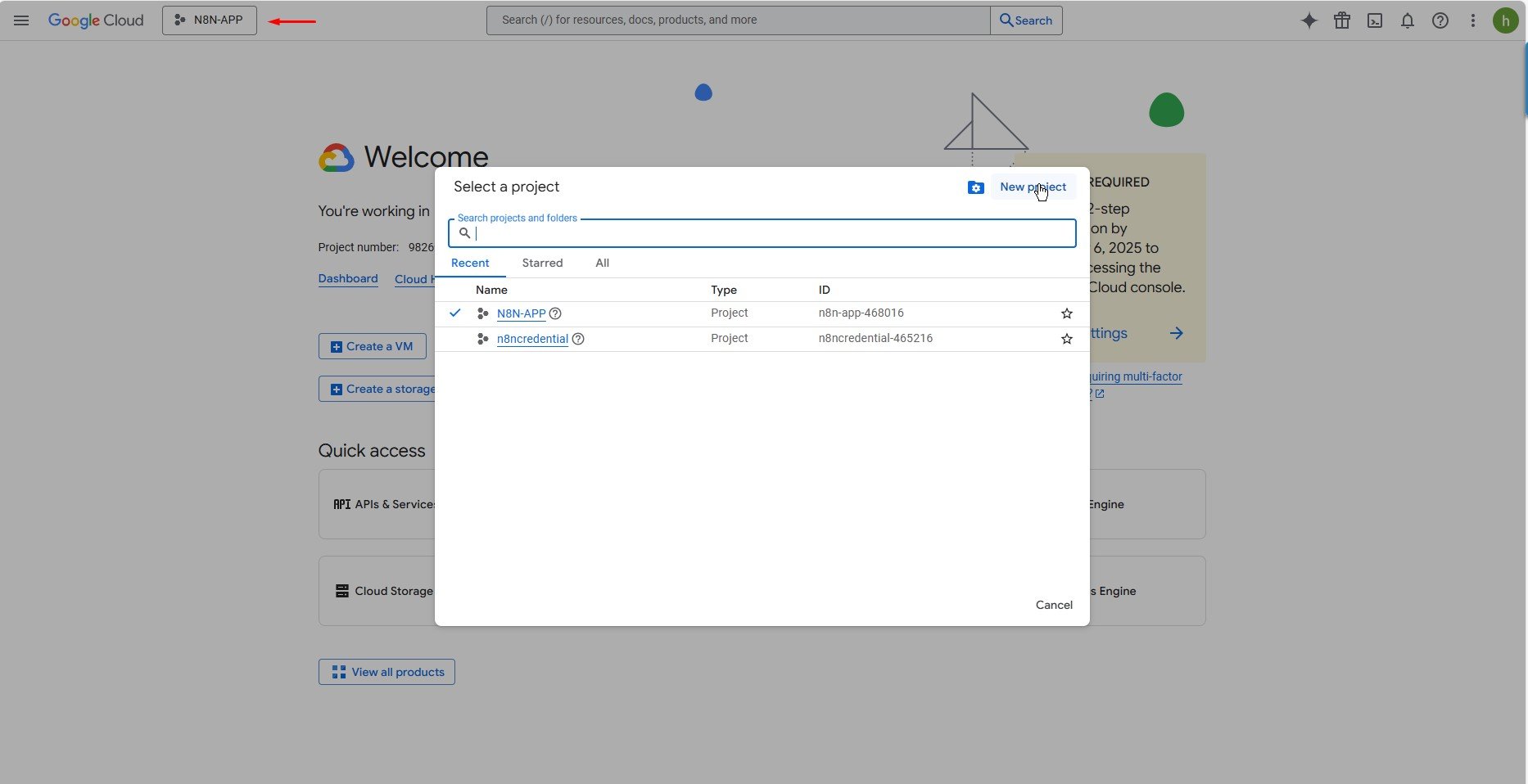Screen dimensions: 1528x784
Task: Open the Gemini AI sparkle icon
Action: click(1309, 20)
